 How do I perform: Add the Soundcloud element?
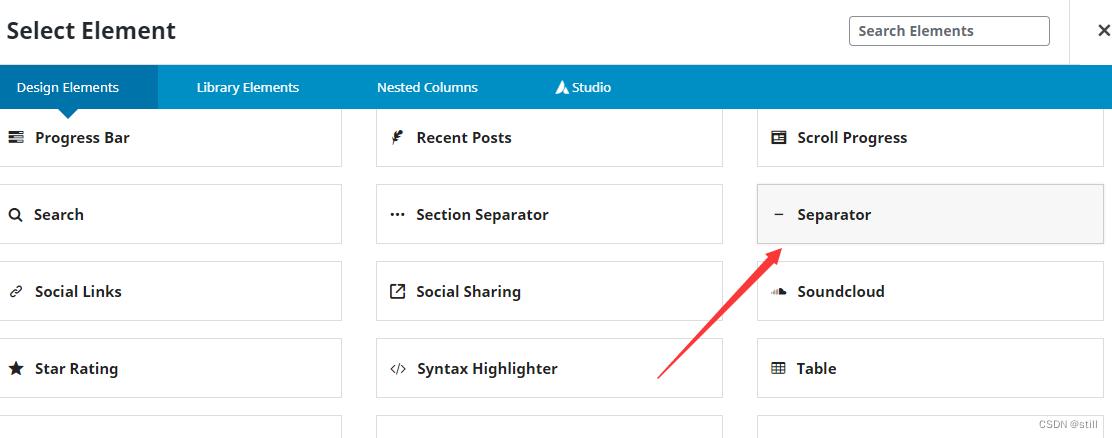[930, 291]
